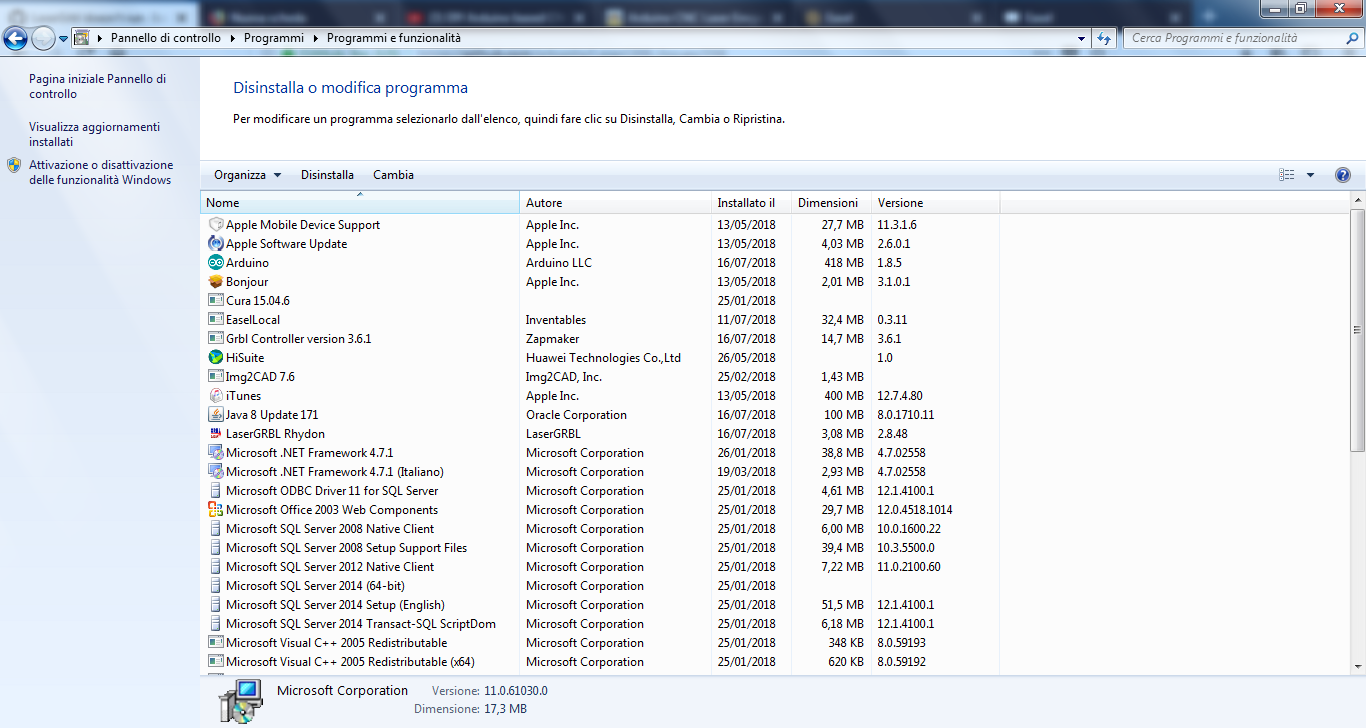Expand the address bar history dropdown
Screen dimensions: 1366x728
click(1081, 38)
